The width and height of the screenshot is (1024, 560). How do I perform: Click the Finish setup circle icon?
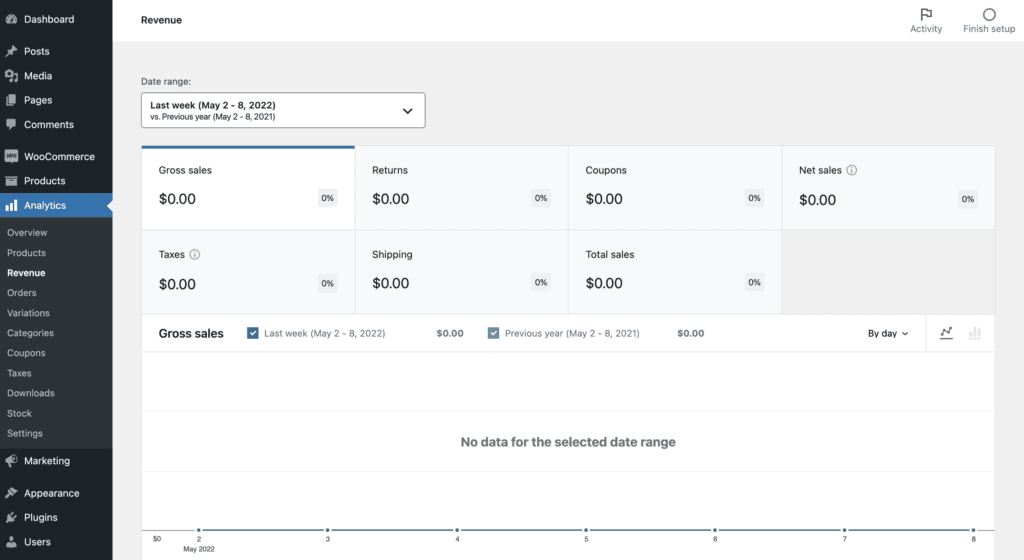coord(989,14)
